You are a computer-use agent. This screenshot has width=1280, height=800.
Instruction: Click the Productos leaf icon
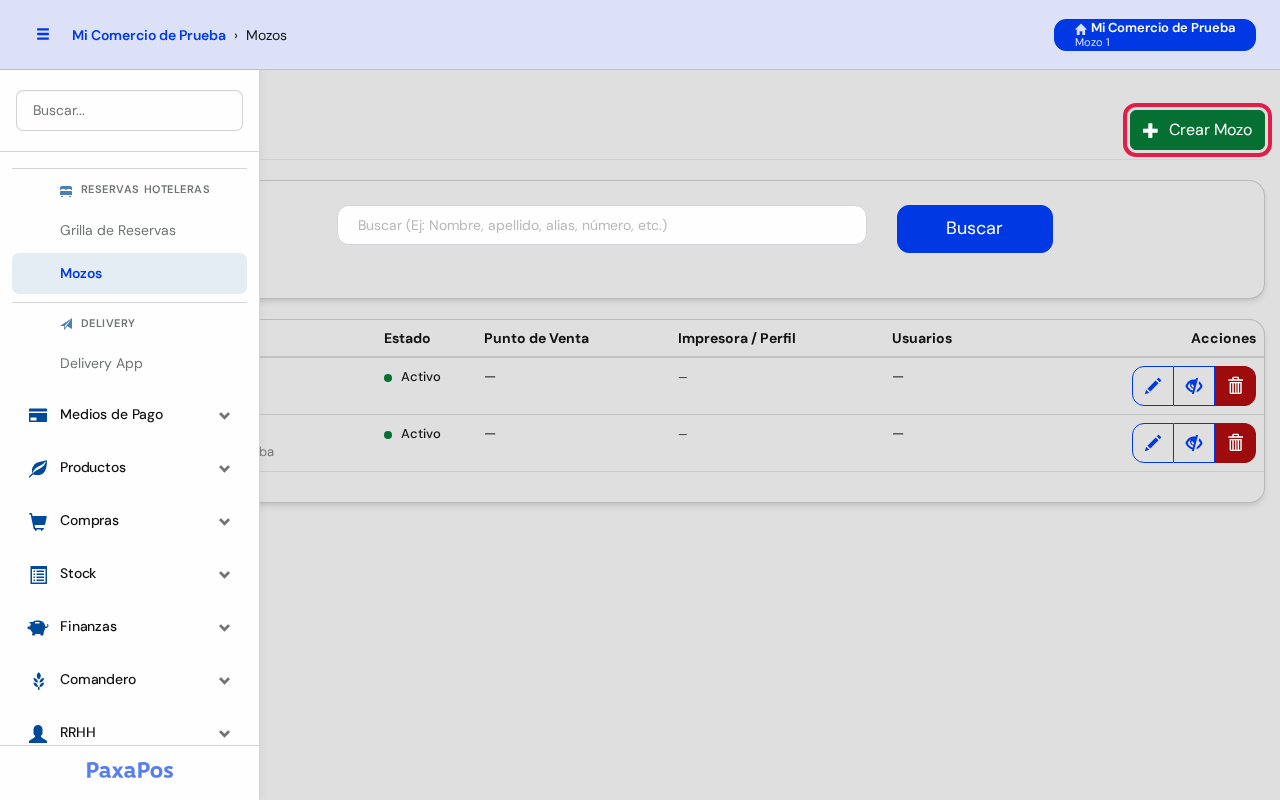[x=38, y=468]
